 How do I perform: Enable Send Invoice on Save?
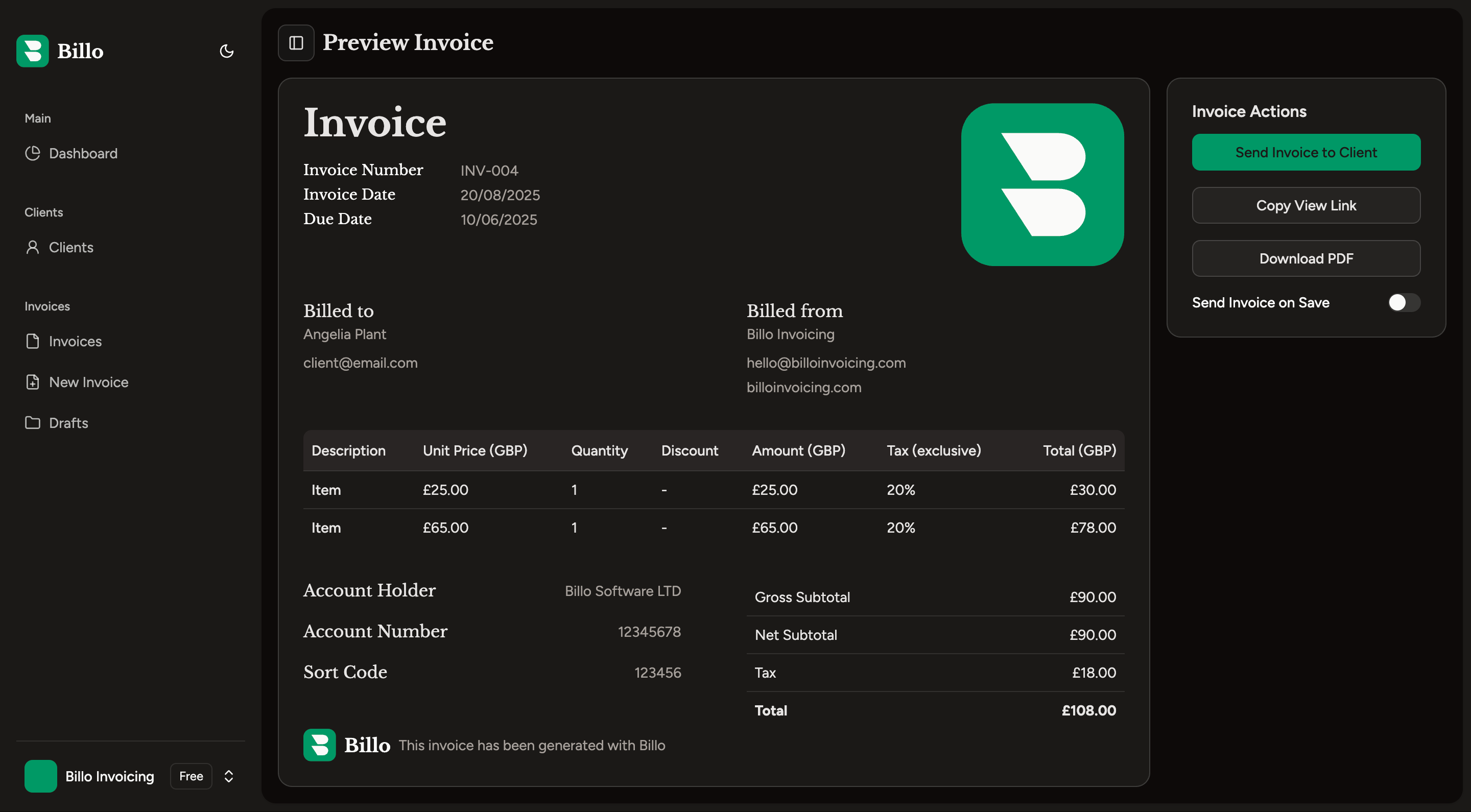pos(1403,303)
